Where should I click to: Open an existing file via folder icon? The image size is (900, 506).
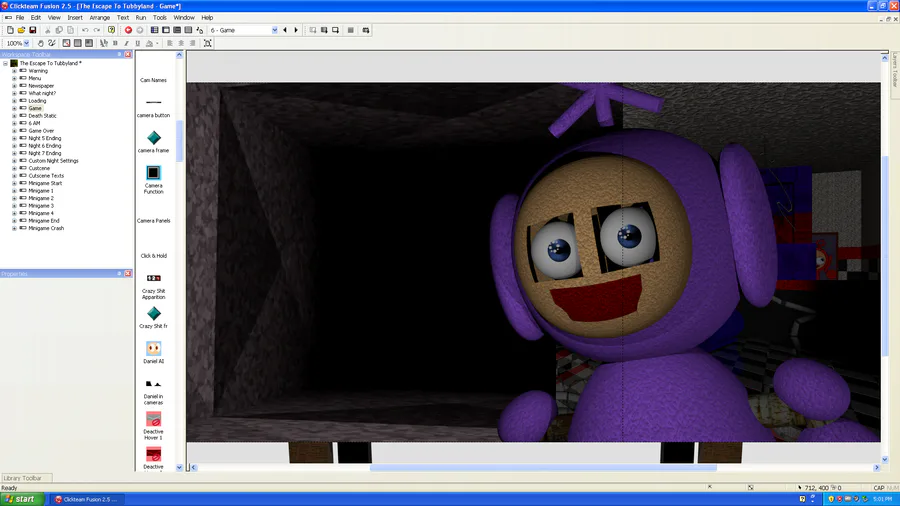click(x=21, y=30)
